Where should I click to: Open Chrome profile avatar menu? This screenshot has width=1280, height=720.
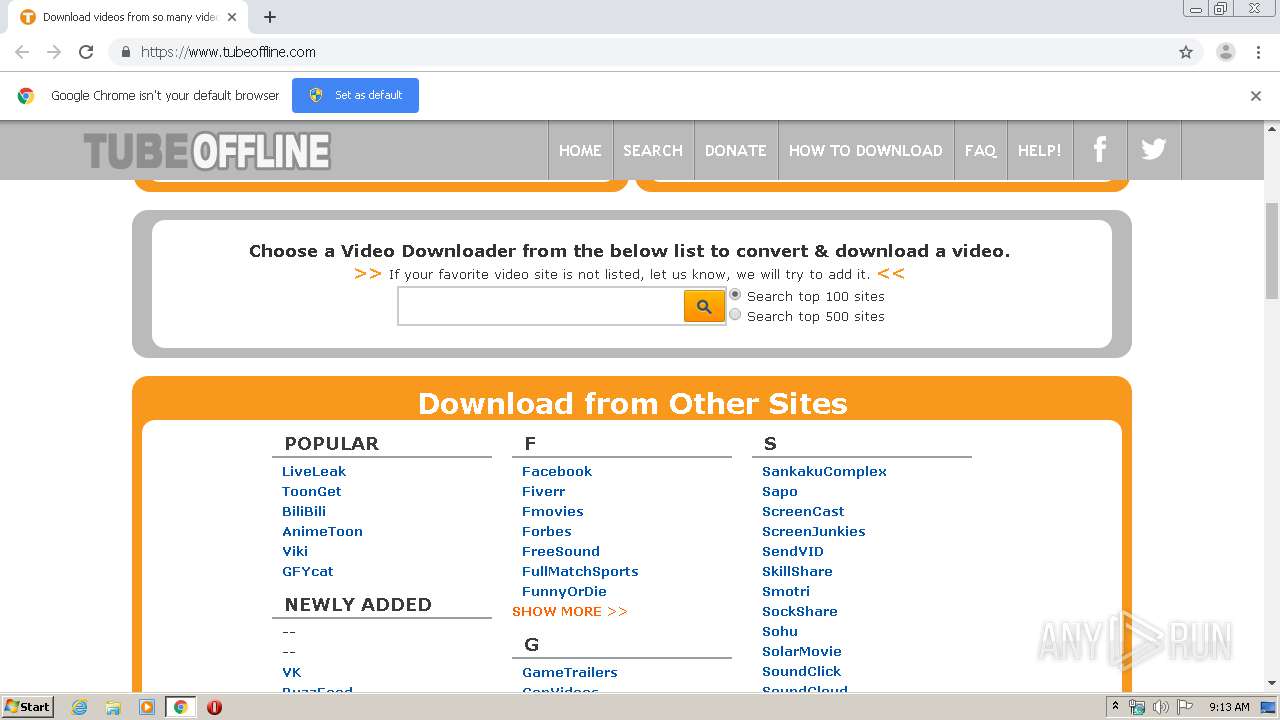(1225, 52)
